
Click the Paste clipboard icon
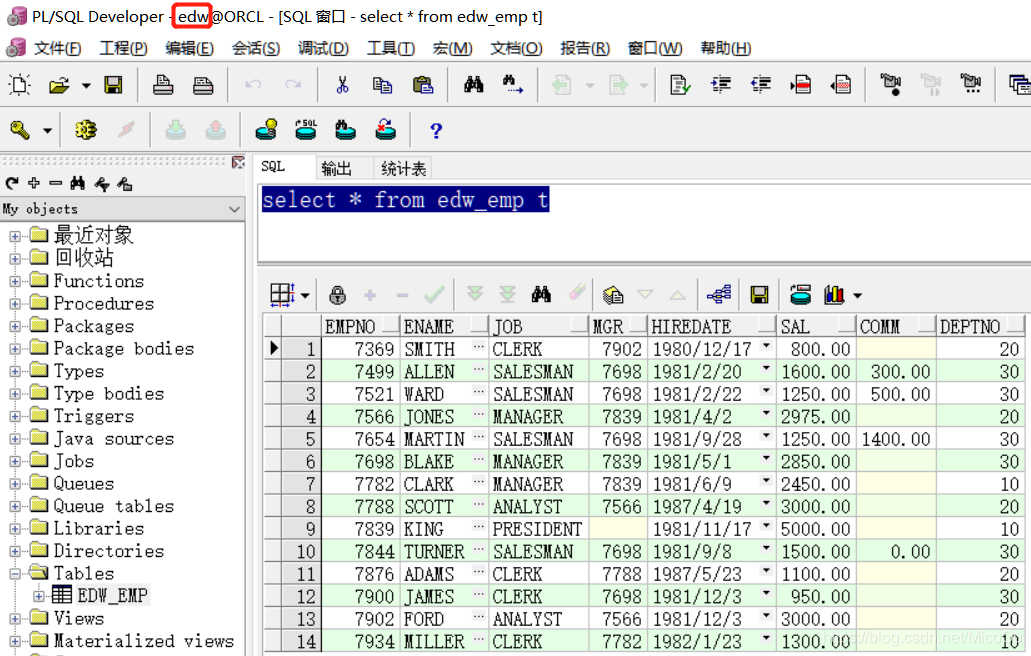(423, 85)
